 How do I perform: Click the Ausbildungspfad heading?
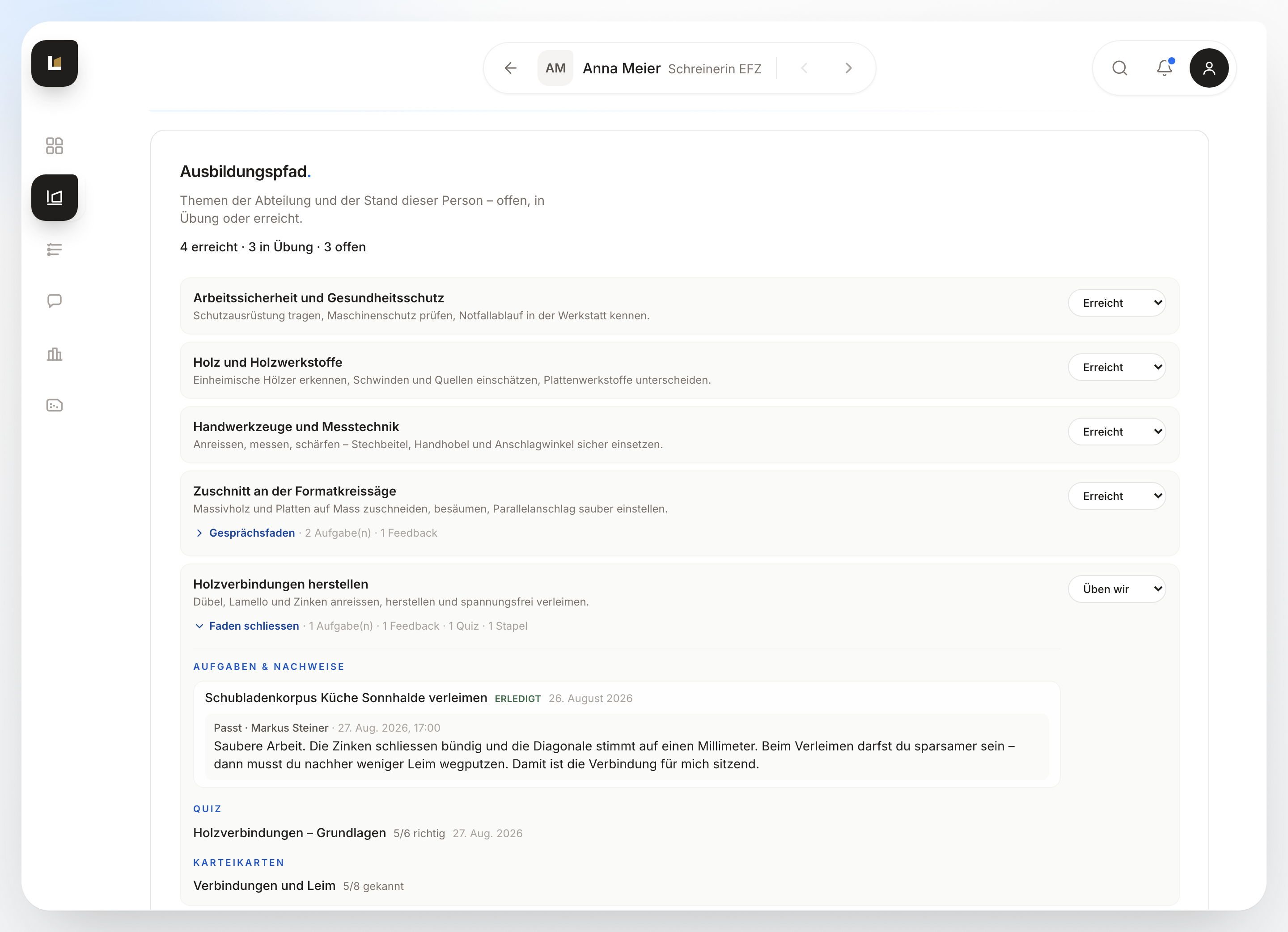pyautogui.click(x=246, y=172)
